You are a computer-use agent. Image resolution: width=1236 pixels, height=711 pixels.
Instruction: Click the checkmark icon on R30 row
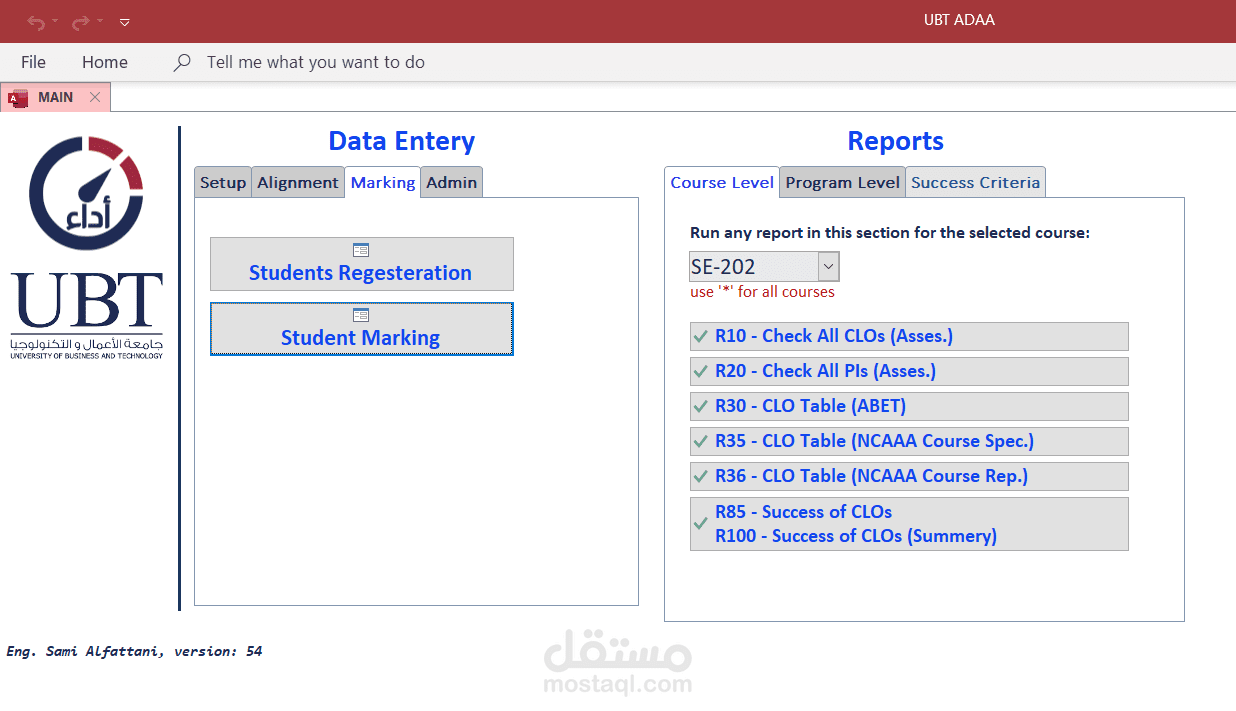pyautogui.click(x=700, y=406)
